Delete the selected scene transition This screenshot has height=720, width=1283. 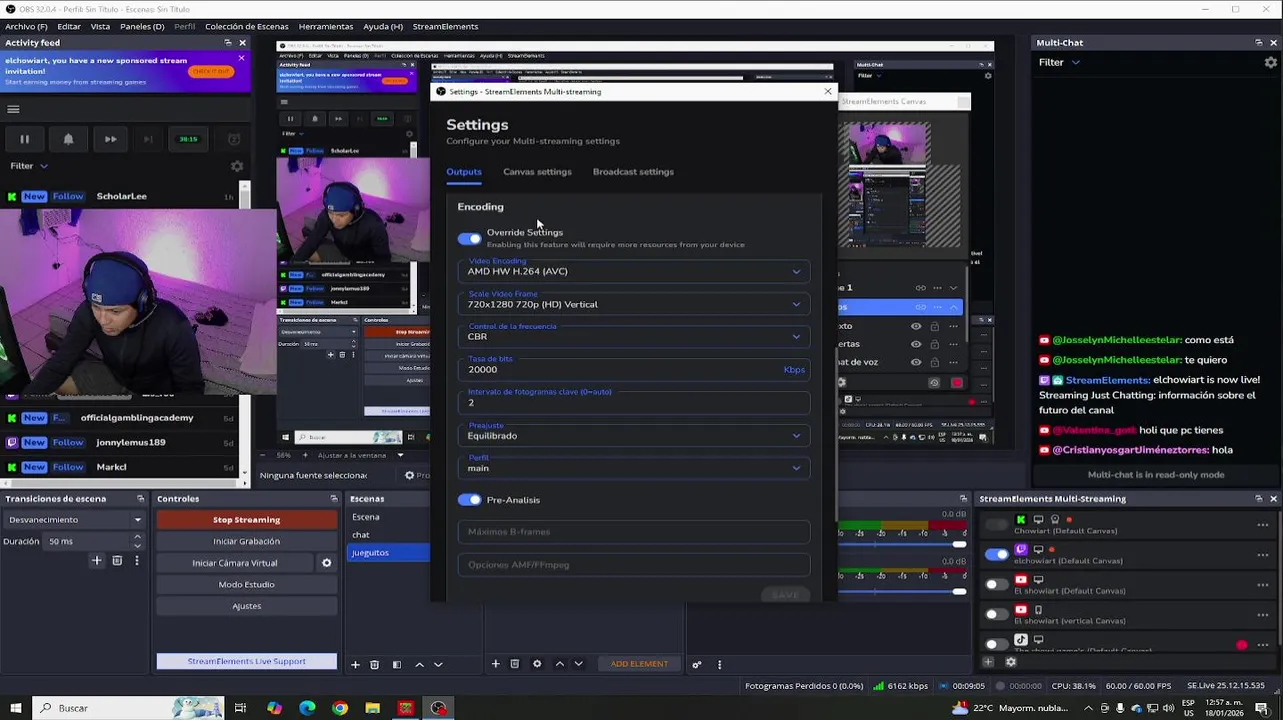tap(117, 561)
